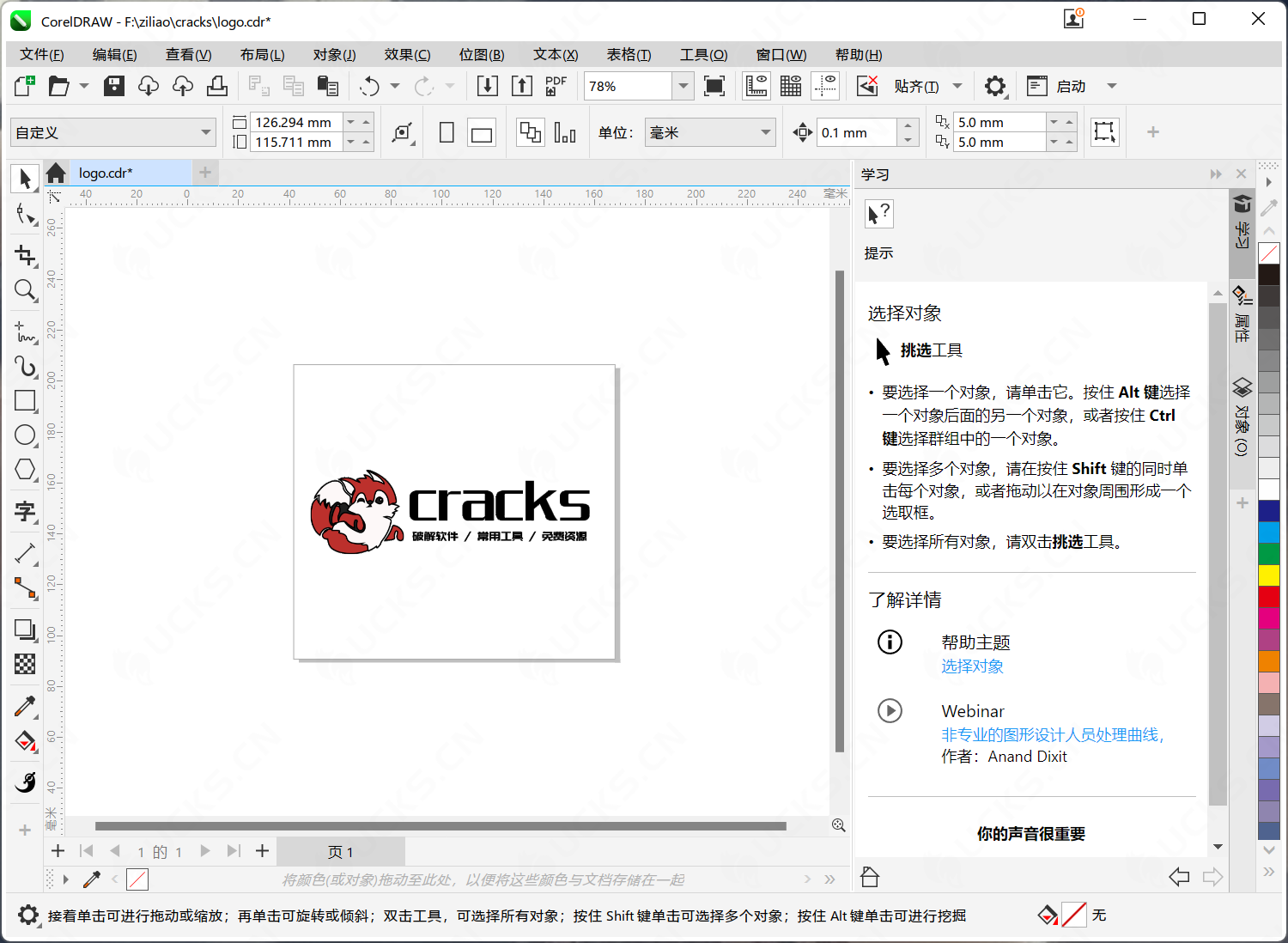The width and height of the screenshot is (1288, 943).
Task: Select the Ellipse tool
Action: point(25,435)
